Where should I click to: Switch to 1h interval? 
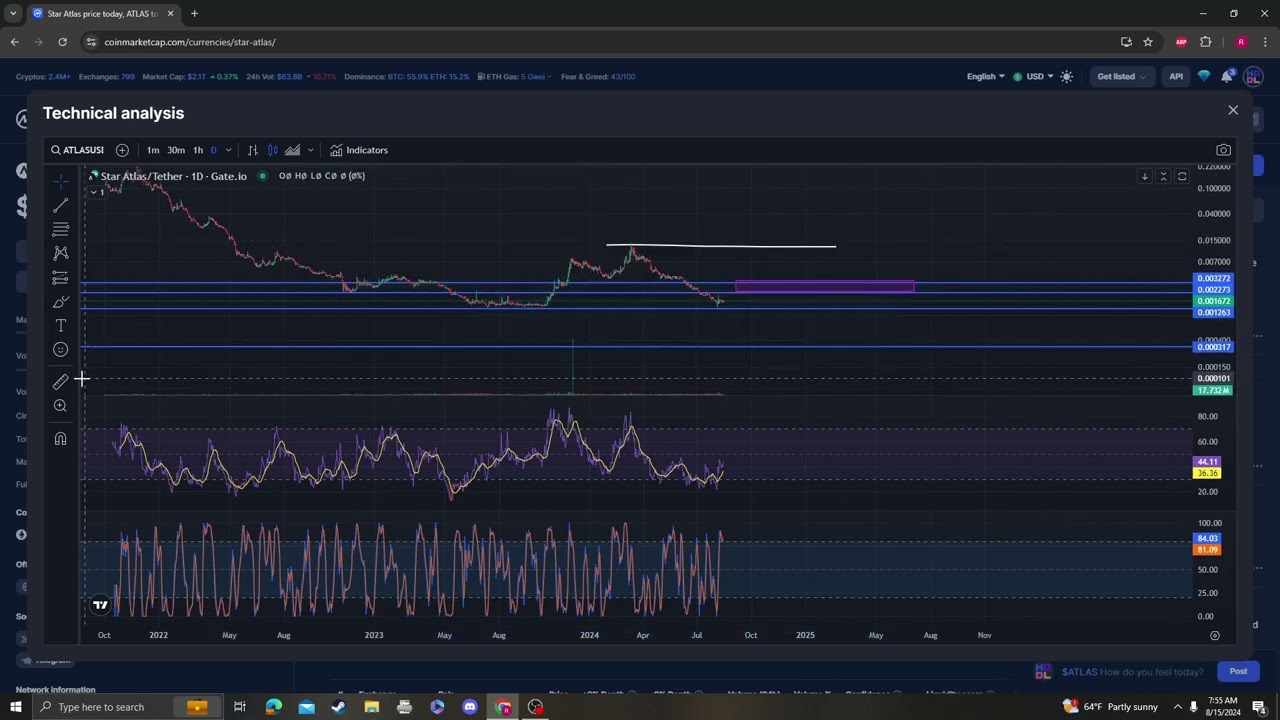(x=198, y=150)
